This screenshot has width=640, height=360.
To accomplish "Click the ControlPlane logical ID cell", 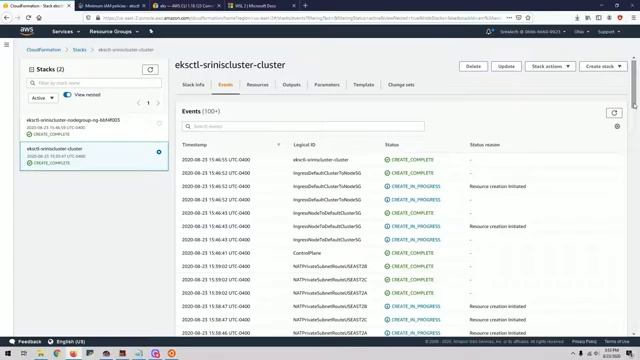I will coord(307,253).
